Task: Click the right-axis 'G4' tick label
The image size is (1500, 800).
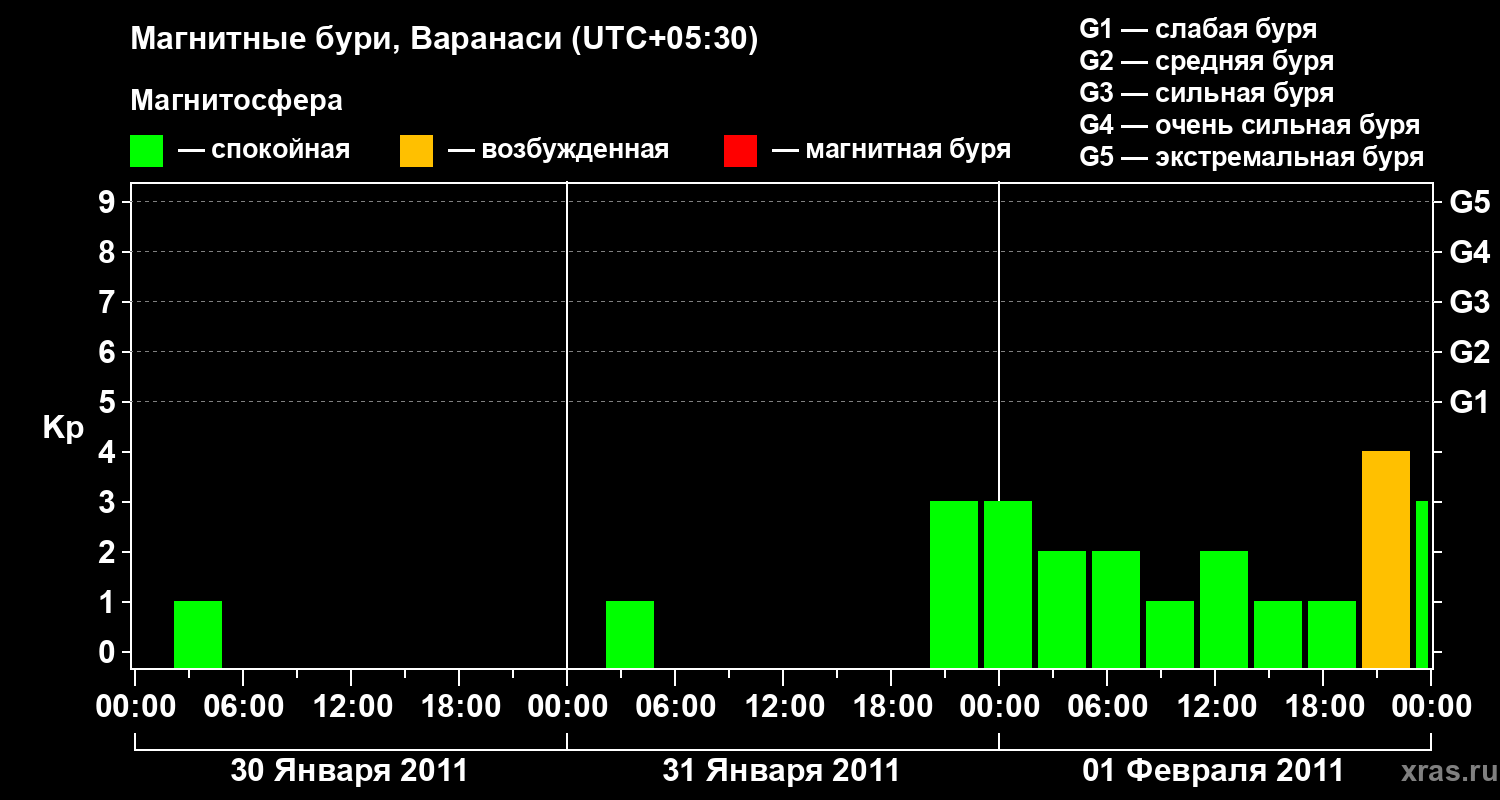Action: (1469, 253)
